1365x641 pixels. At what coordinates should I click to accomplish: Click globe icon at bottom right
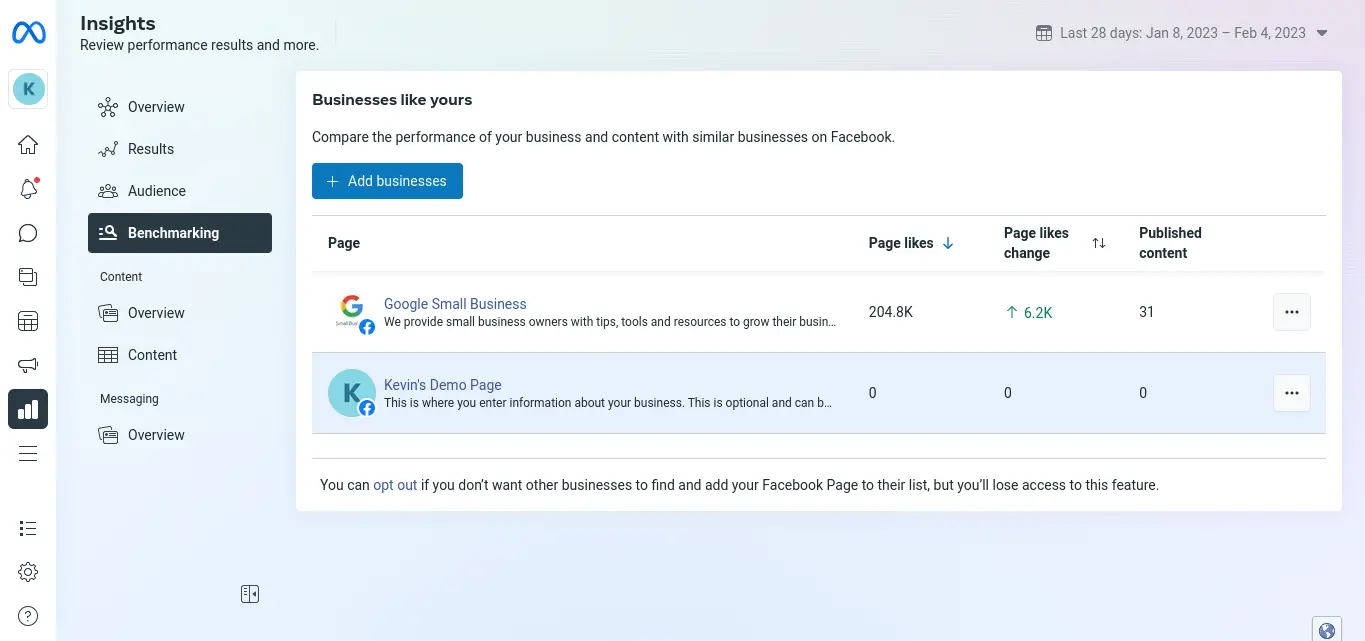point(1327,630)
